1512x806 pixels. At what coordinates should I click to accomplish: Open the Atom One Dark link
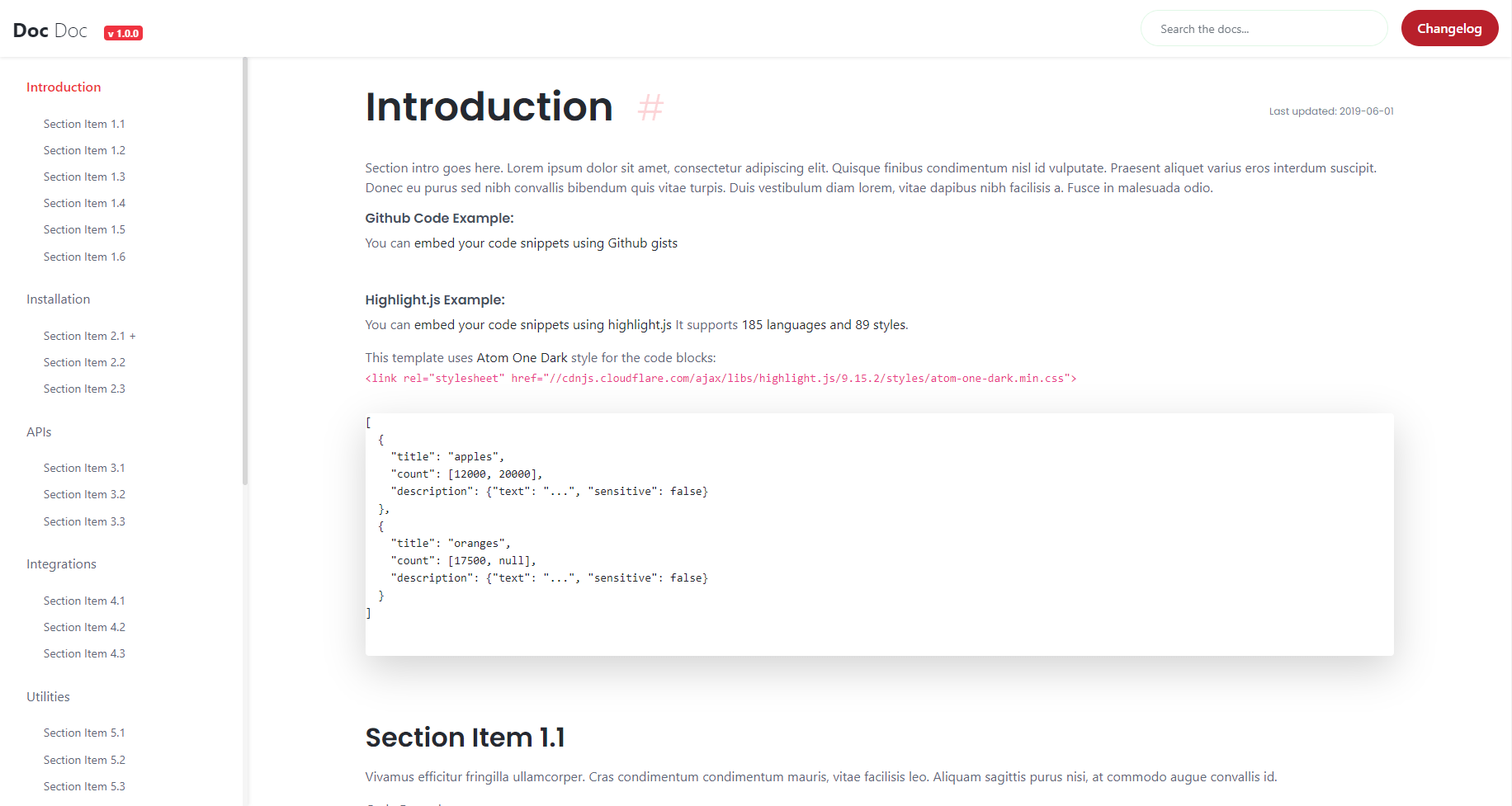click(522, 358)
